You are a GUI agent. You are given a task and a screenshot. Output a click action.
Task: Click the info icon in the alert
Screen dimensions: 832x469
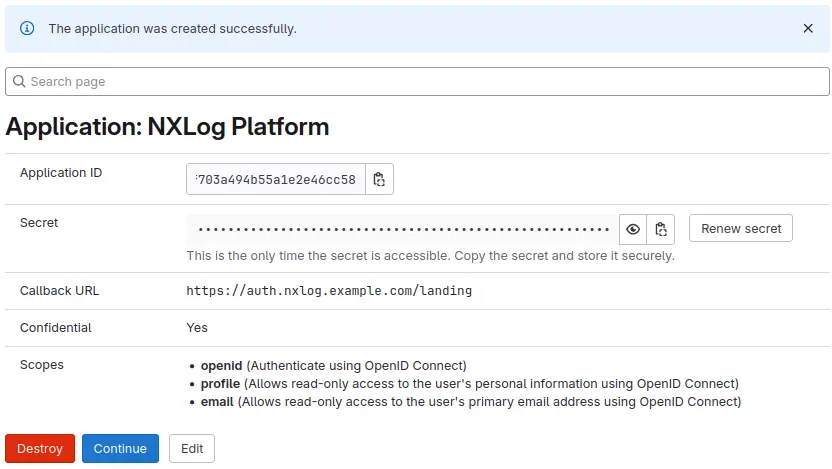(x=28, y=29)
